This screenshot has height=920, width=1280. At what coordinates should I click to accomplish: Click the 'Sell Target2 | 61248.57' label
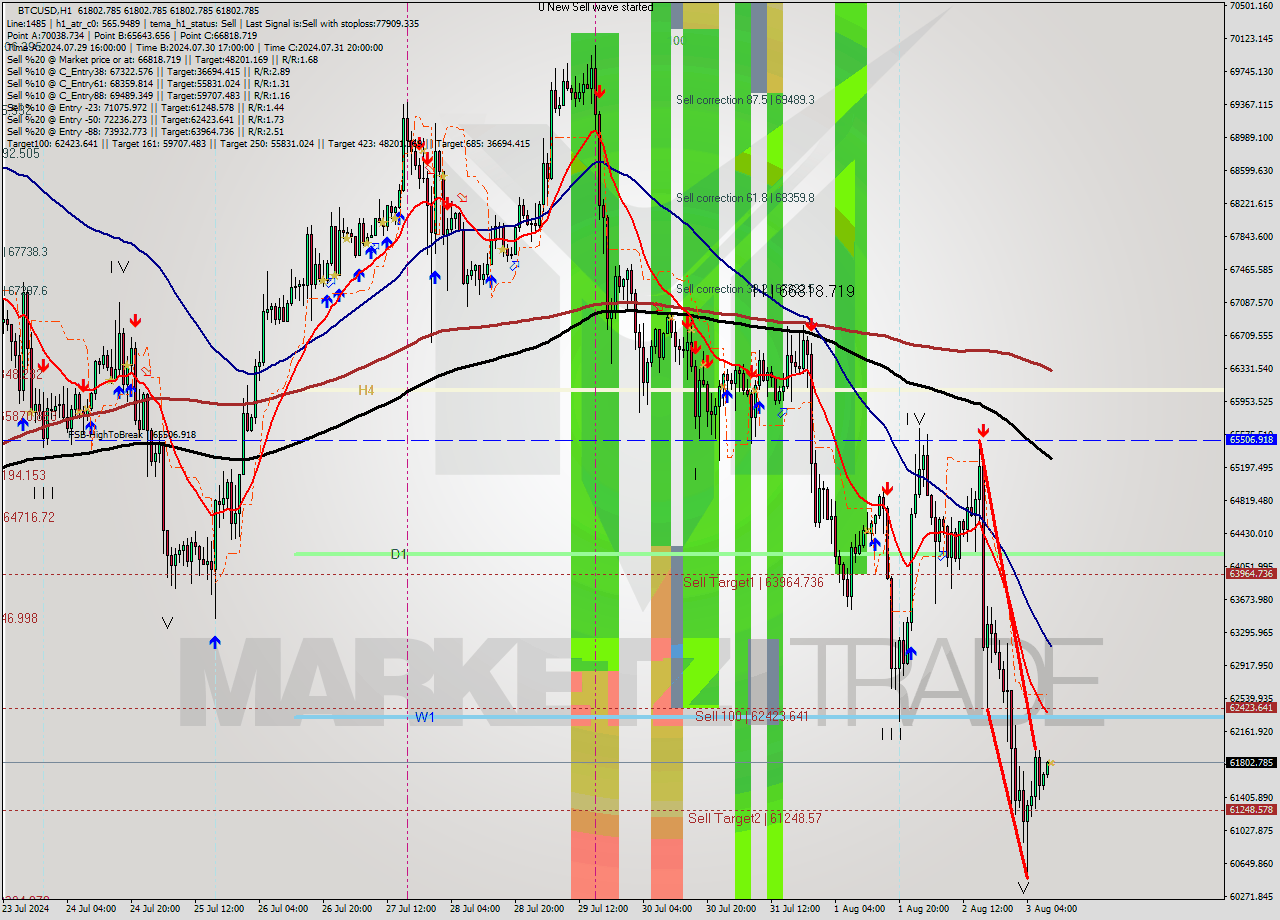pyautogui.click(x=755, y=818)
